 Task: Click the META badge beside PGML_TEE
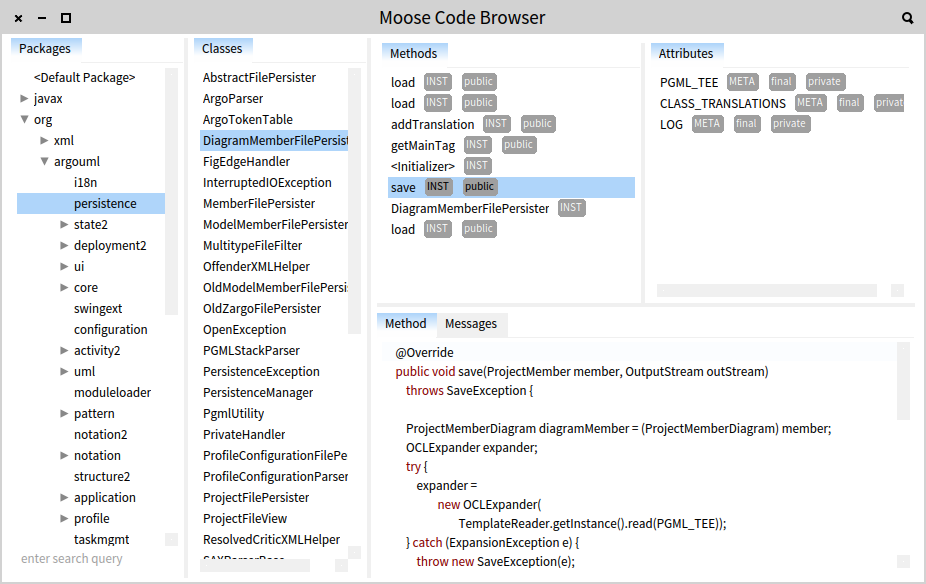742,82
